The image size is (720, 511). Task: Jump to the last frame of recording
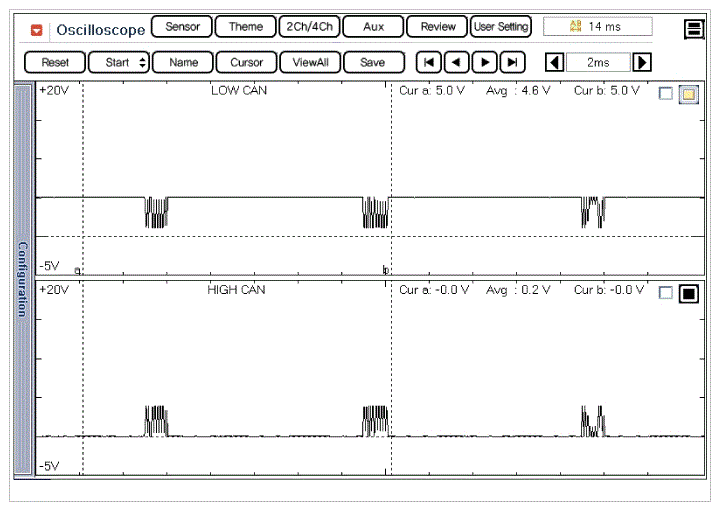tap(512, 62)
